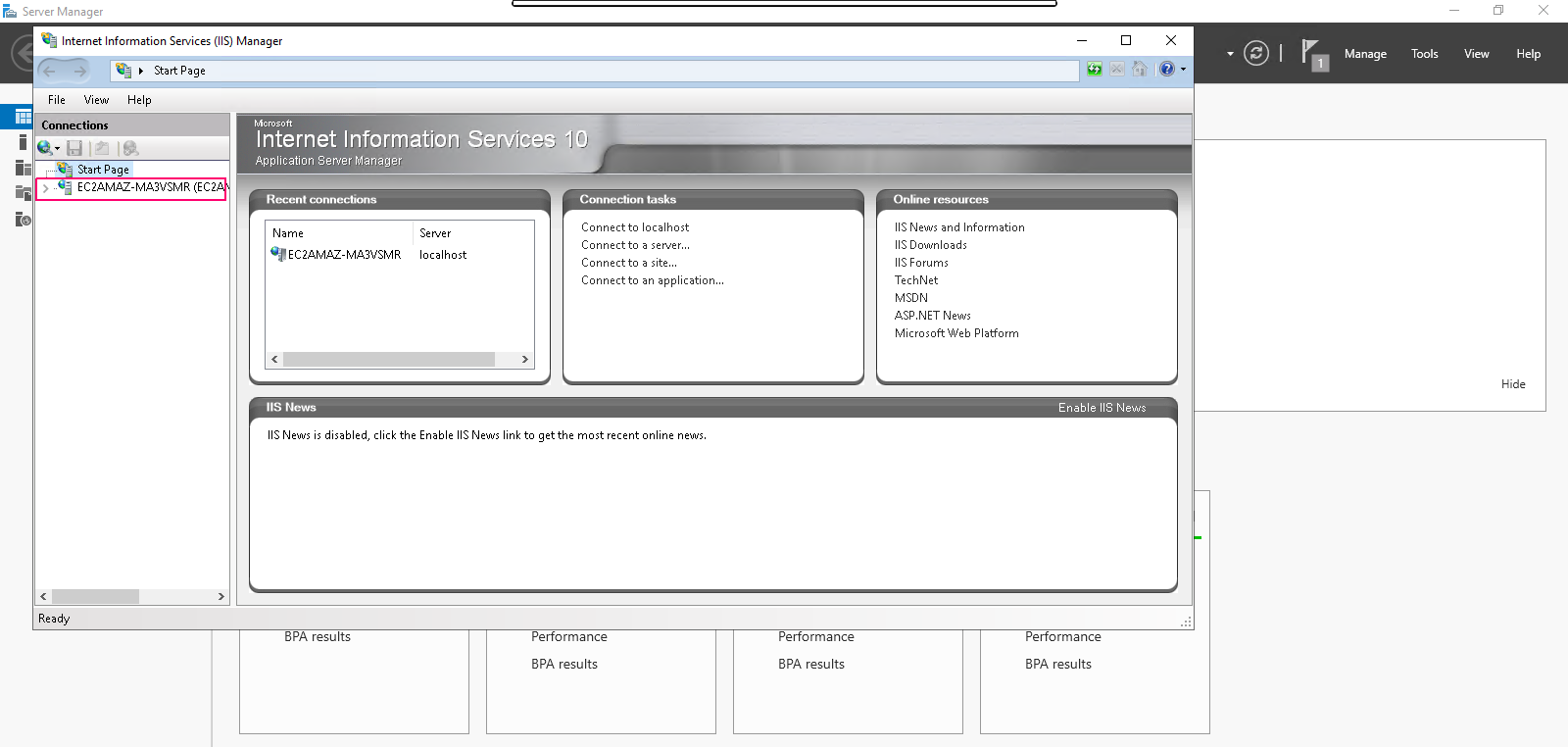The width and height of the screenshot is (1568, 747).
Task: Open the Create New Connection dropdown arrow
Action: coord(58,149)
